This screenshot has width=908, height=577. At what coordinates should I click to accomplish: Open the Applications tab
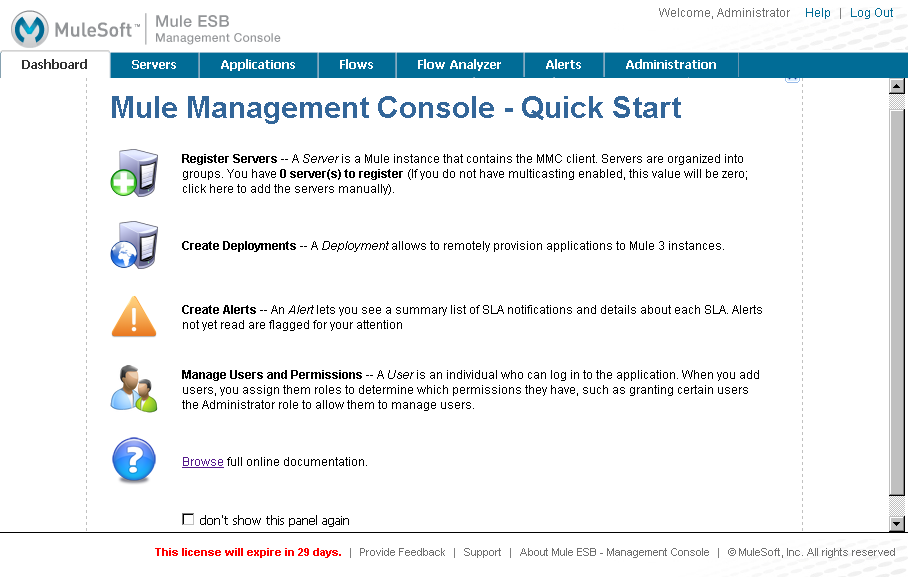coord(258,65)
